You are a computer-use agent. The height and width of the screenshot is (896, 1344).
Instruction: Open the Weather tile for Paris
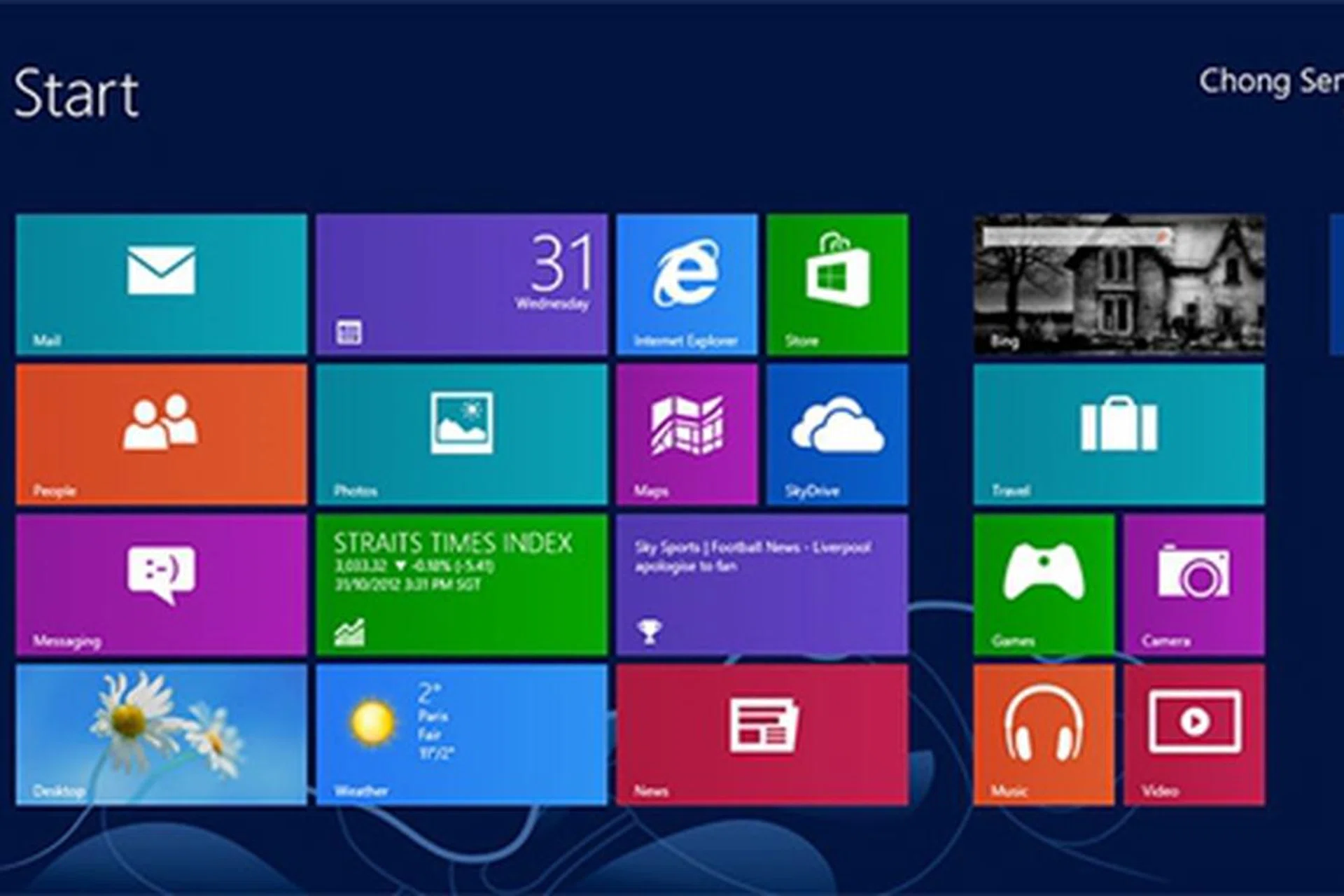(461, 734)
